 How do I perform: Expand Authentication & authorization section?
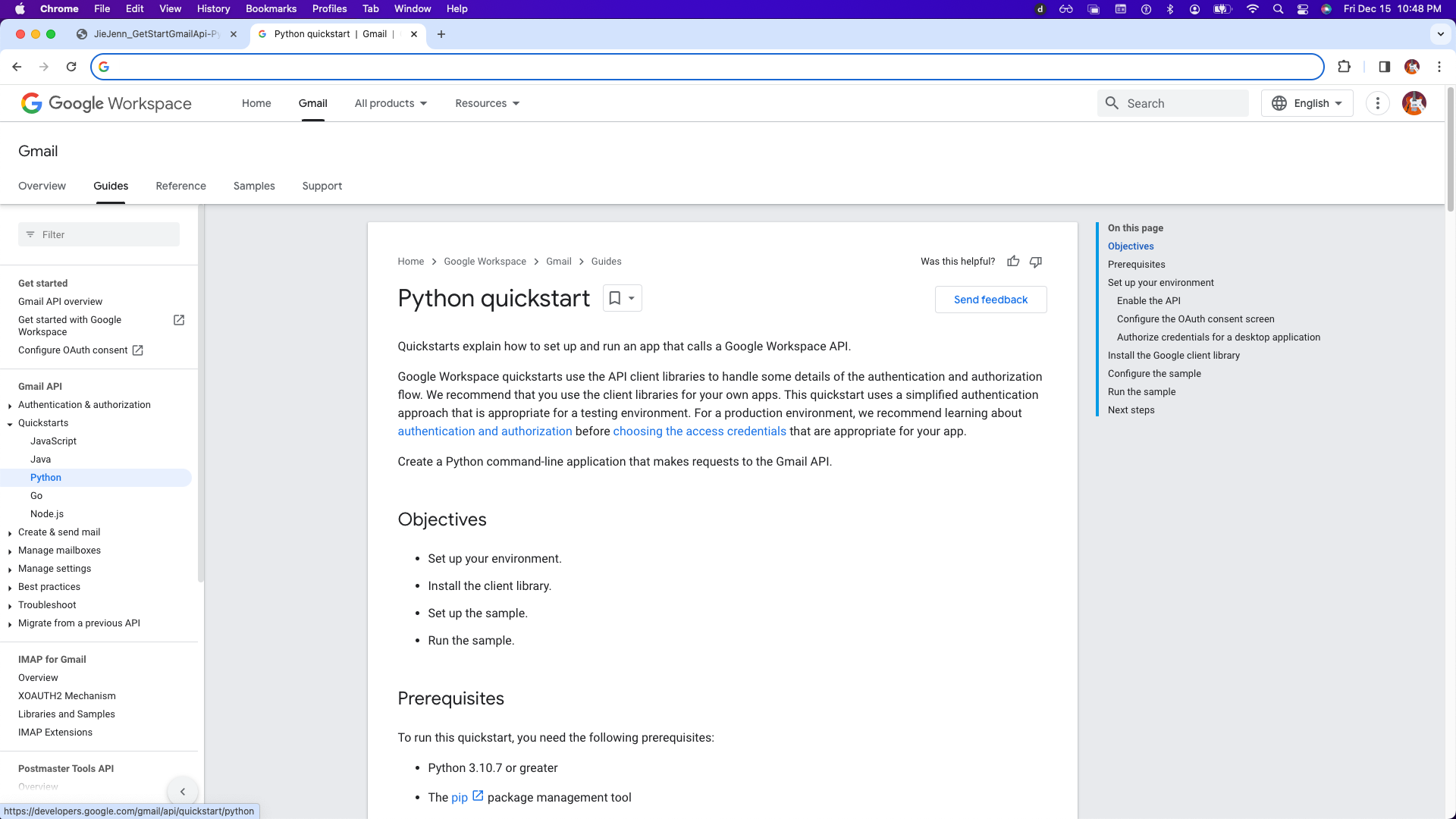[10, 406]
